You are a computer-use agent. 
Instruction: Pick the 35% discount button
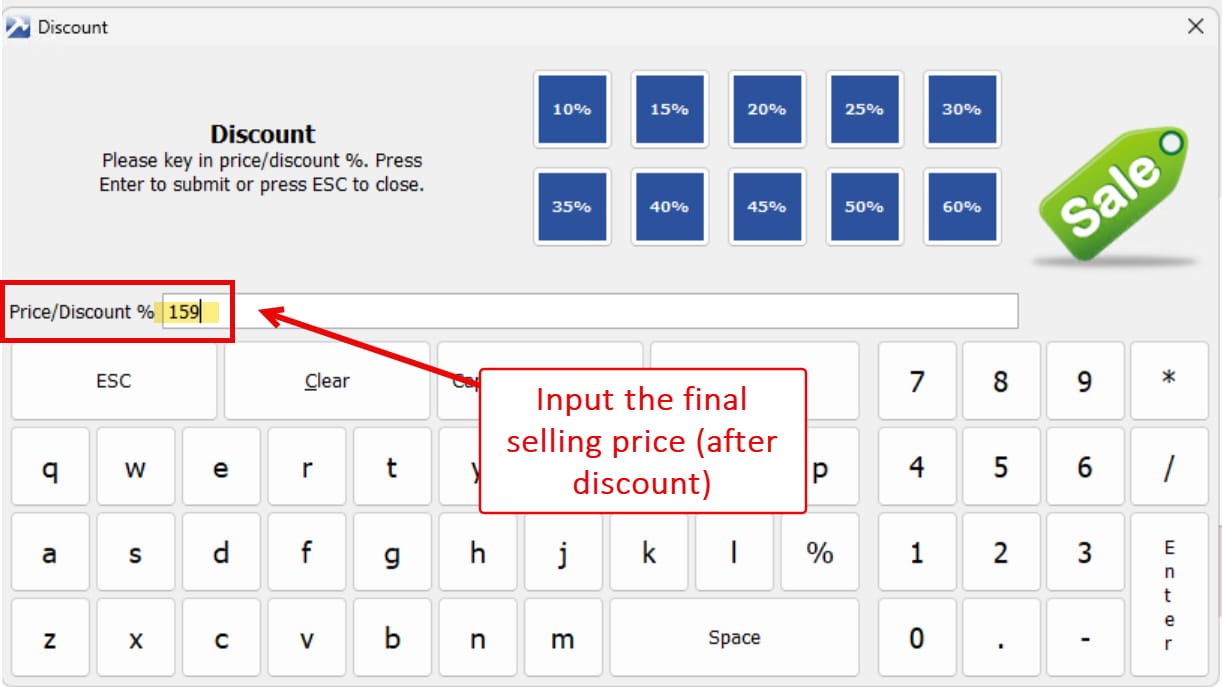(571, 207)
